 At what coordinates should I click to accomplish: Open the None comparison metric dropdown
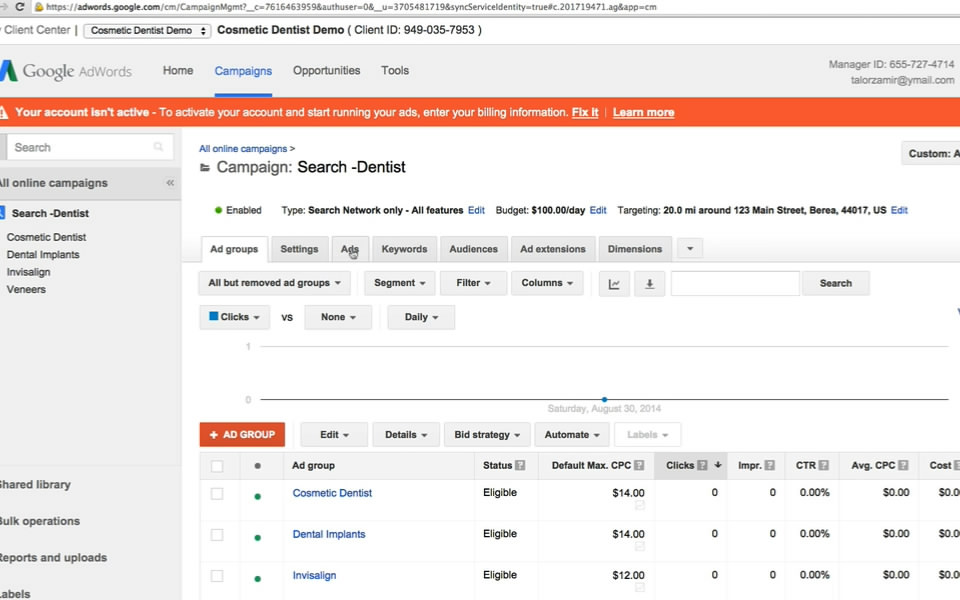[338, 317]
